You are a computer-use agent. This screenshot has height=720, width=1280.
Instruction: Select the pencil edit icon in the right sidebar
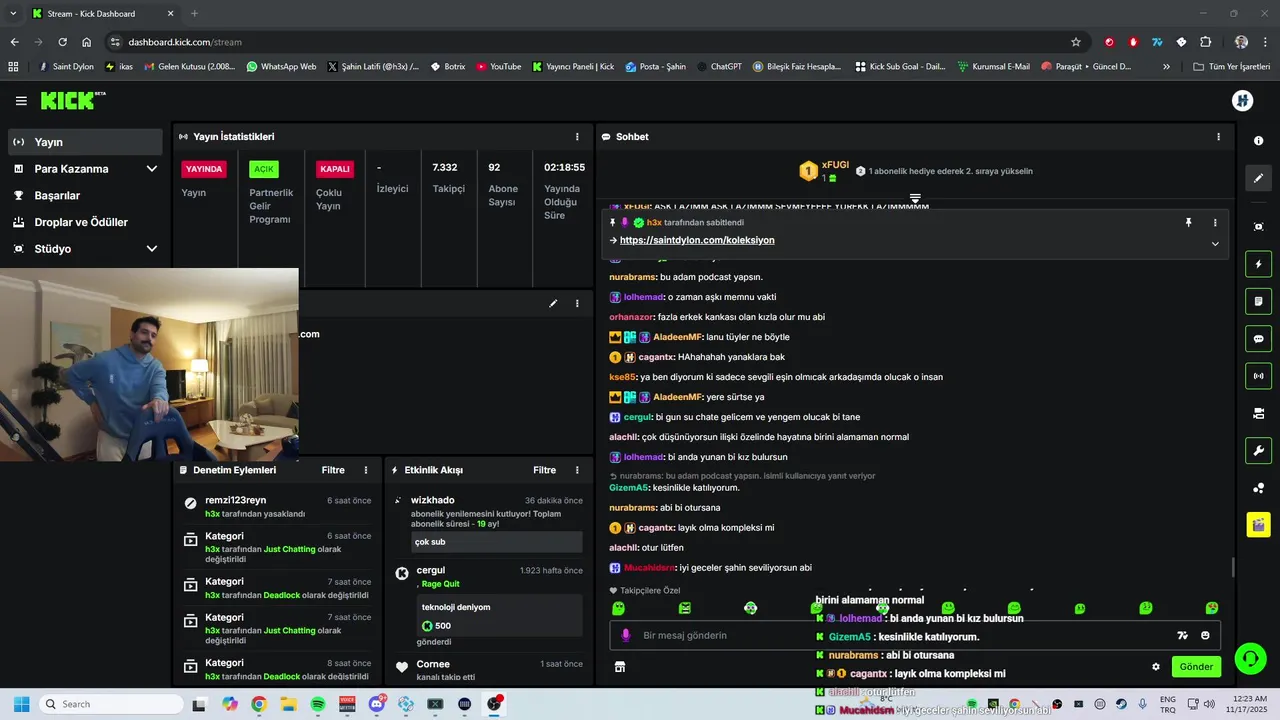tap(1258, 178)
